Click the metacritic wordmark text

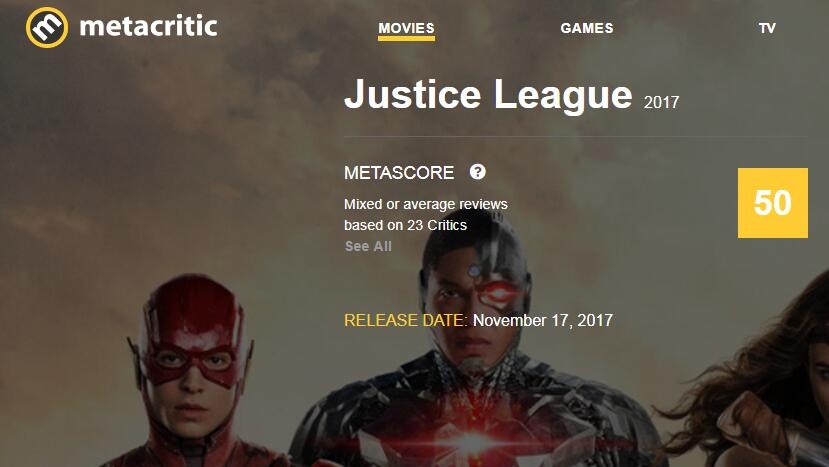pos(149,26)
